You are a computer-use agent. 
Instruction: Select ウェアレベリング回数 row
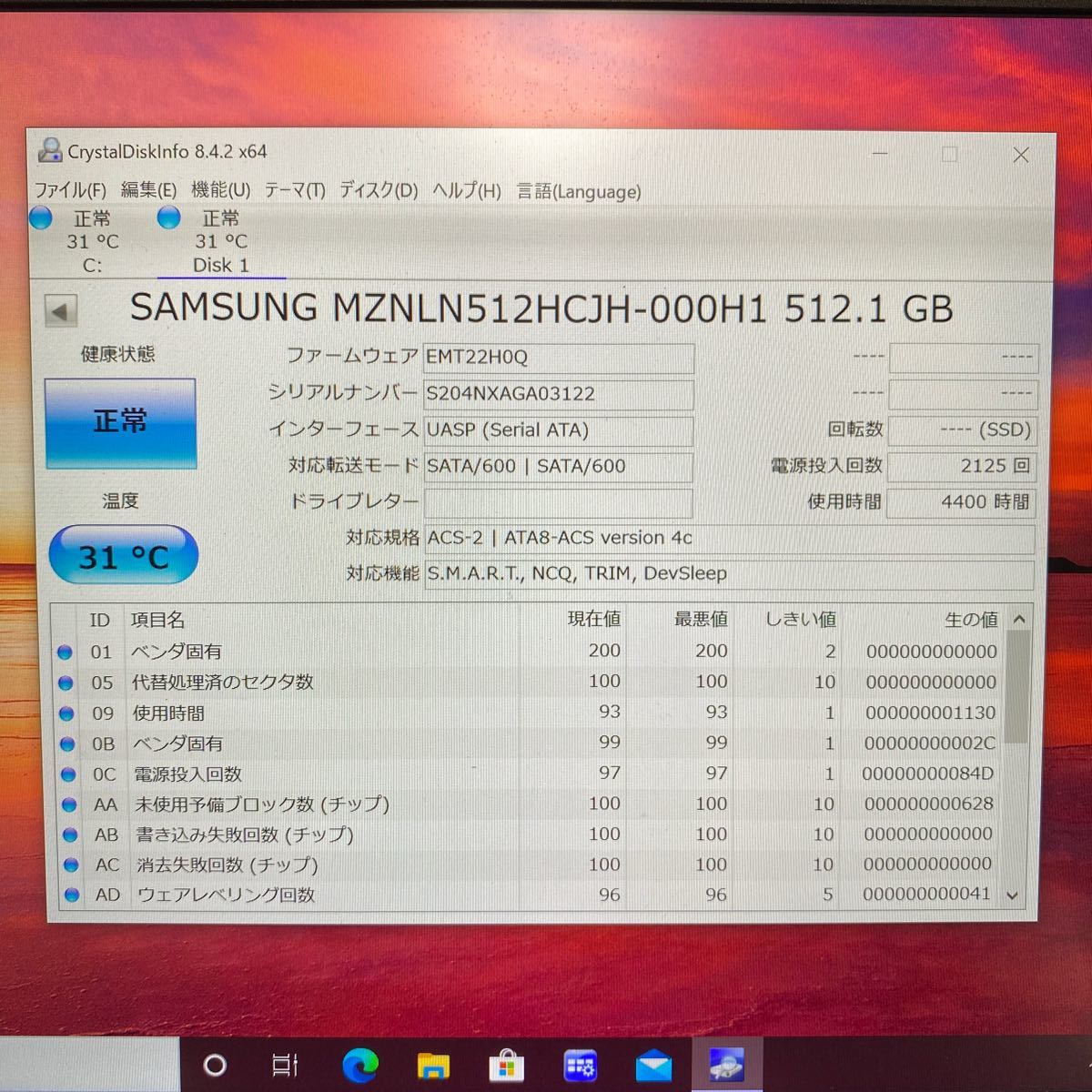(x=528, y=895)
